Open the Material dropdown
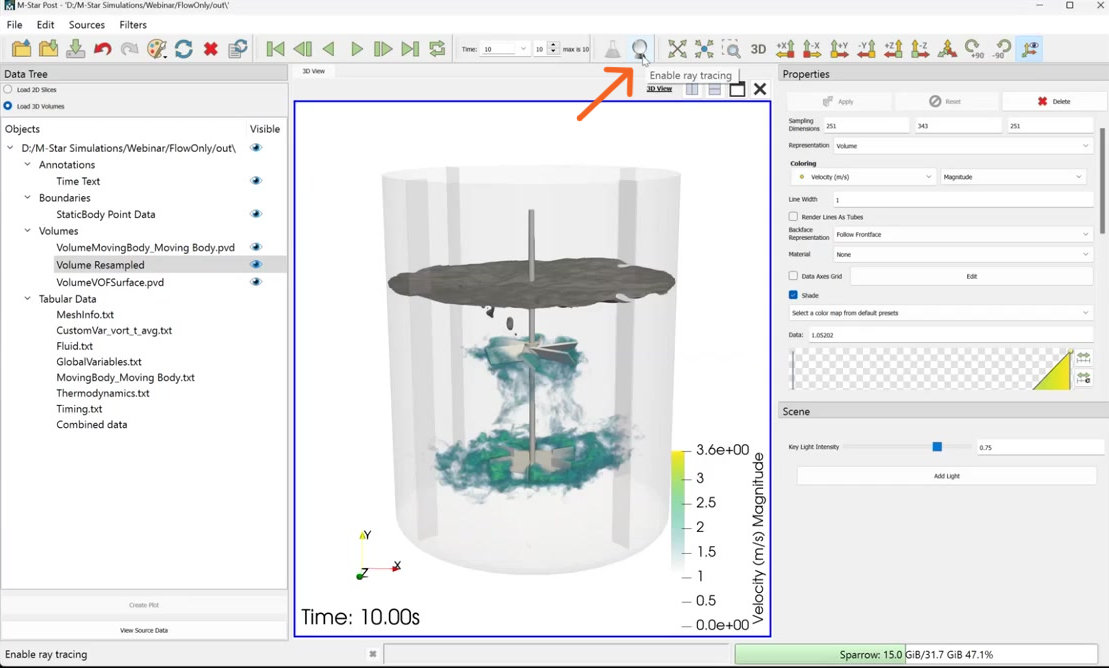Screen dimensions: 1109x668 tap(963, 254)
